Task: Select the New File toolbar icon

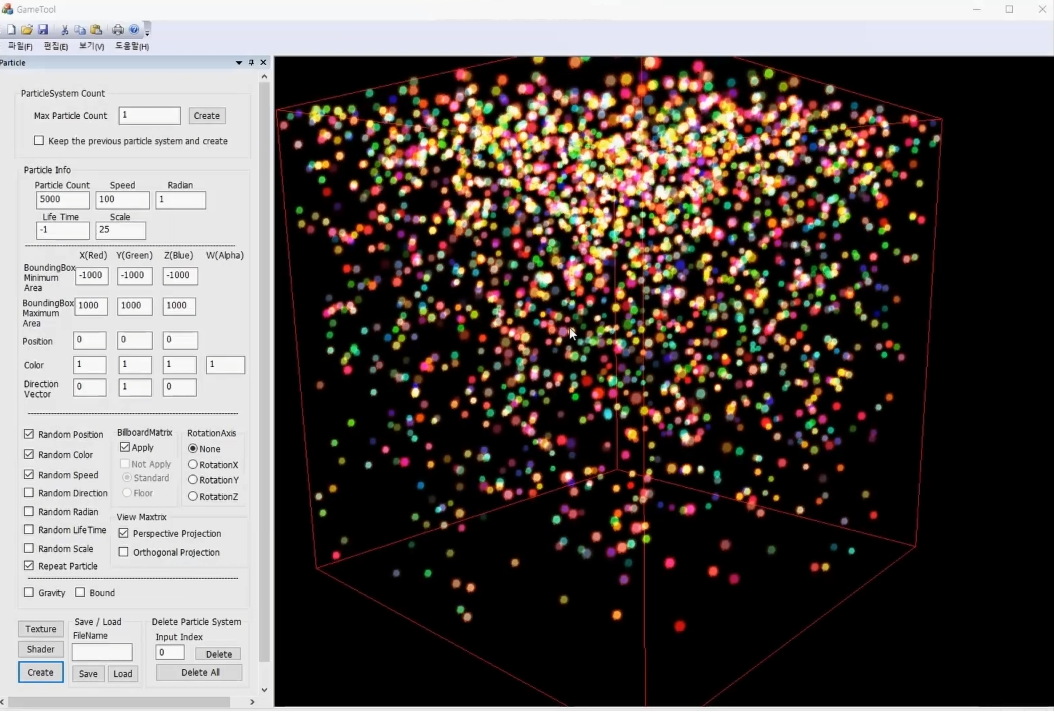Action: (x=10, y=29)
